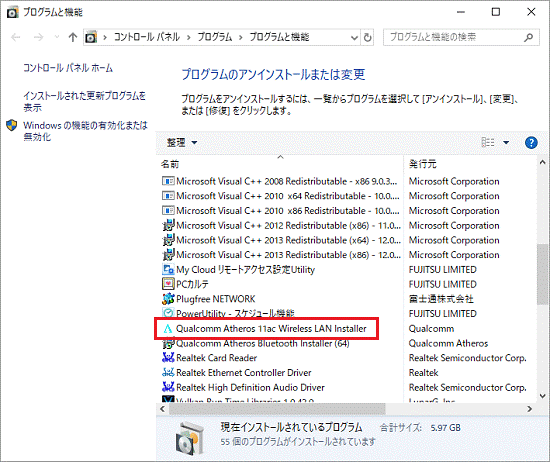
Task: Click Realtek High Definition Audio Driver icon
Action: click(x=168, y=387)
